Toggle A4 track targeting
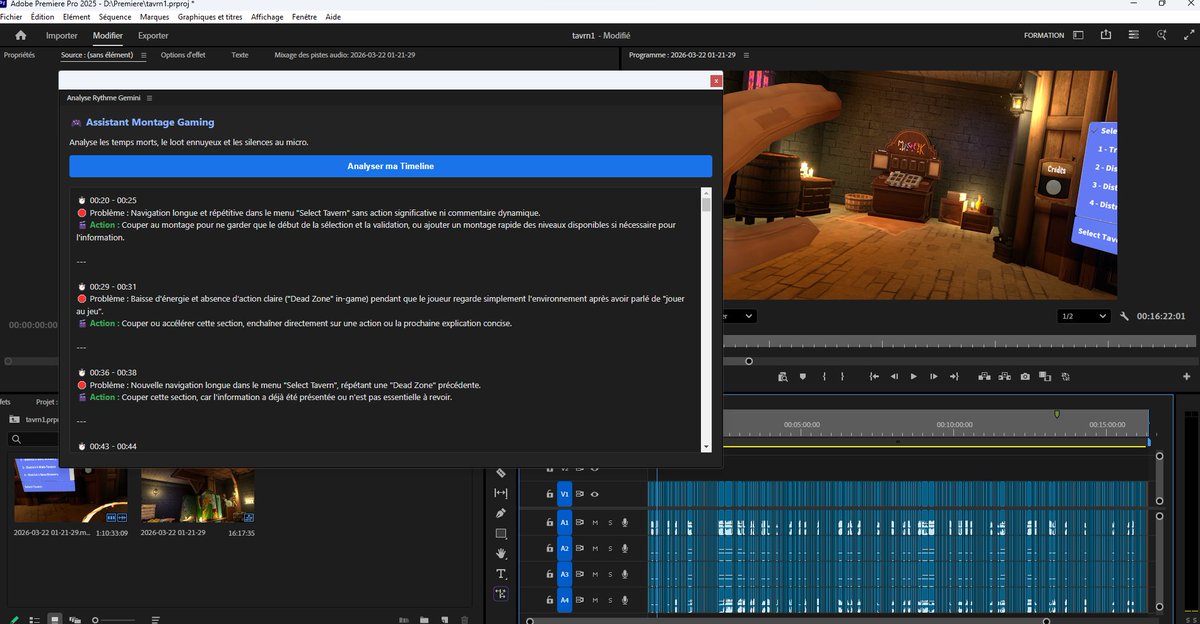This screenshot has width=1200, height=624. pyautogui.click(x=564, y=600)
